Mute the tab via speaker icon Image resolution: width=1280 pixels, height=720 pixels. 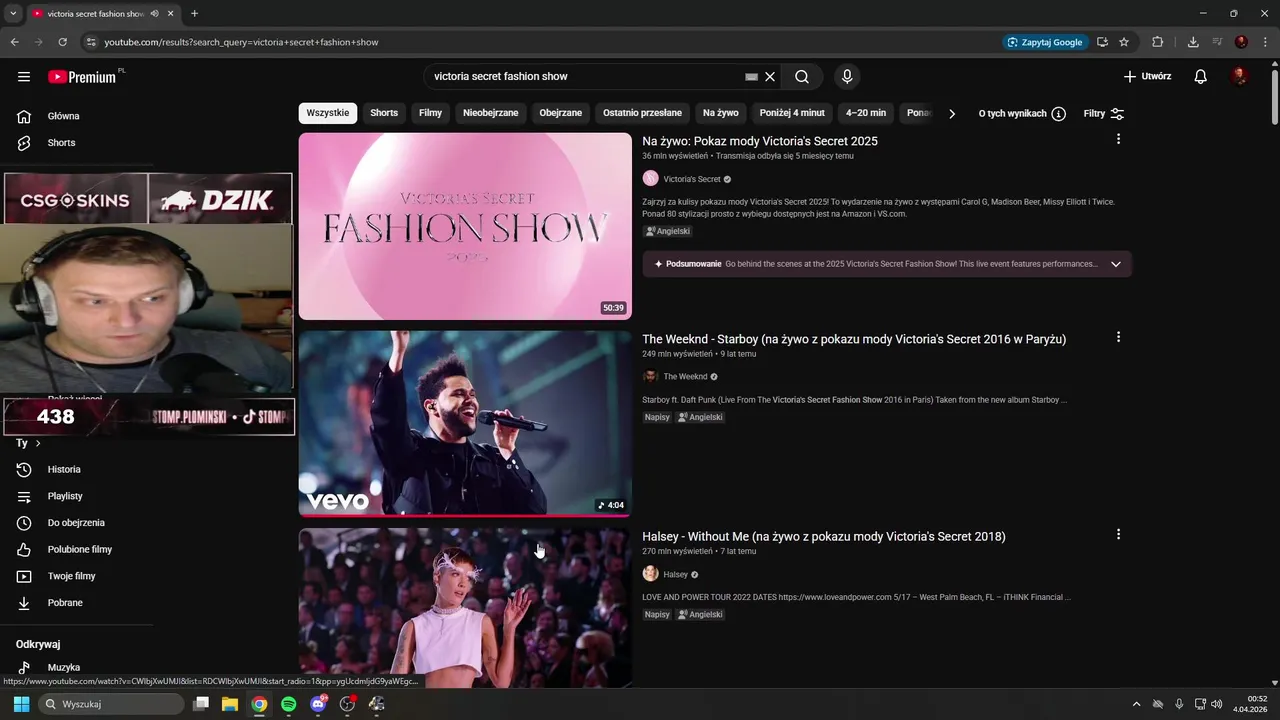tap(155, 14)
